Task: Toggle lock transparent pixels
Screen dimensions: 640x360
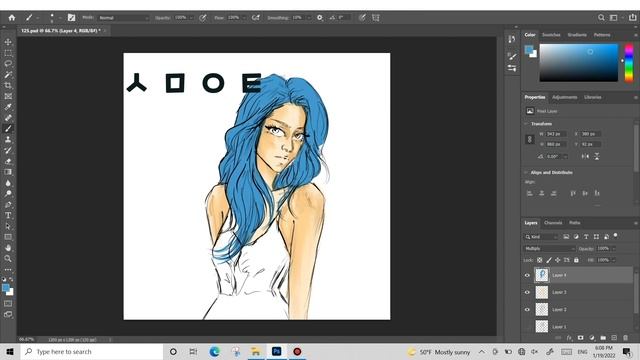Action: [540, 260]
